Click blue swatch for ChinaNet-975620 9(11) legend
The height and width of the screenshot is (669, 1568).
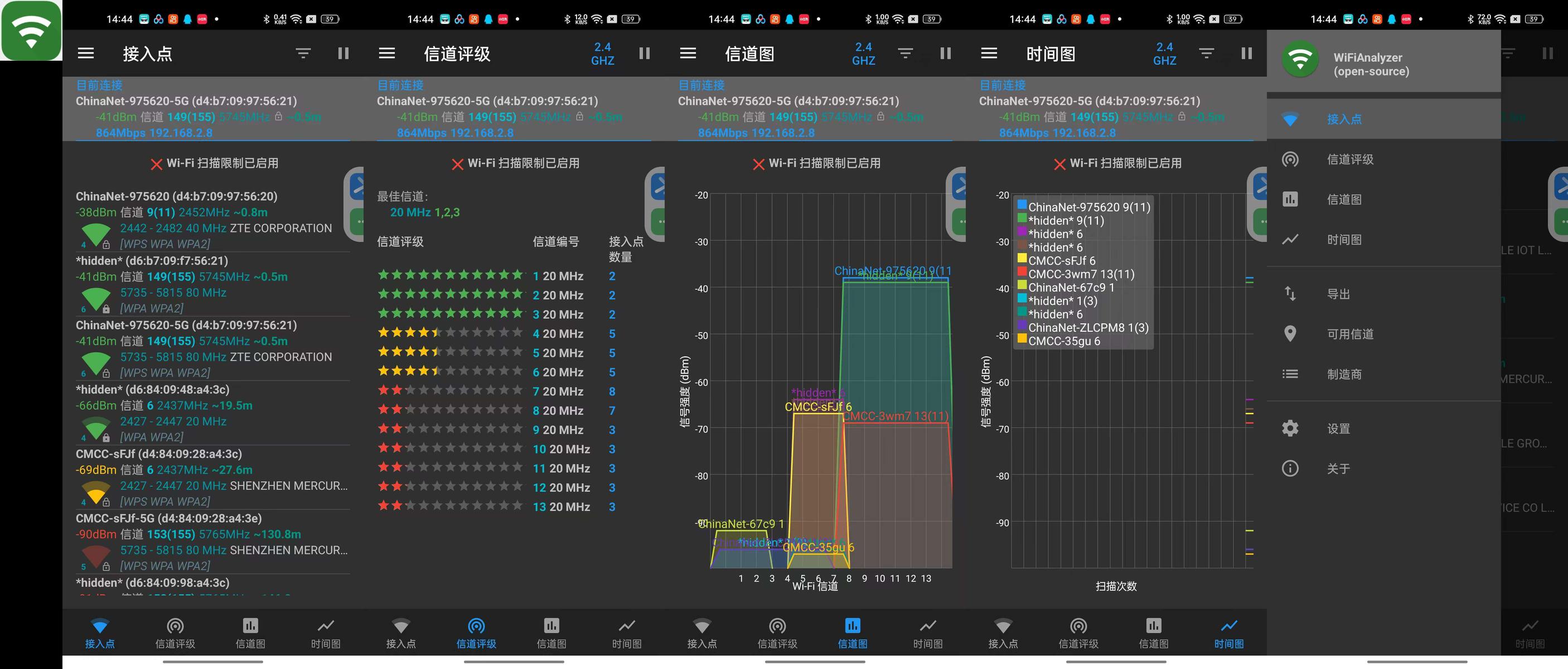[1022, 205]
